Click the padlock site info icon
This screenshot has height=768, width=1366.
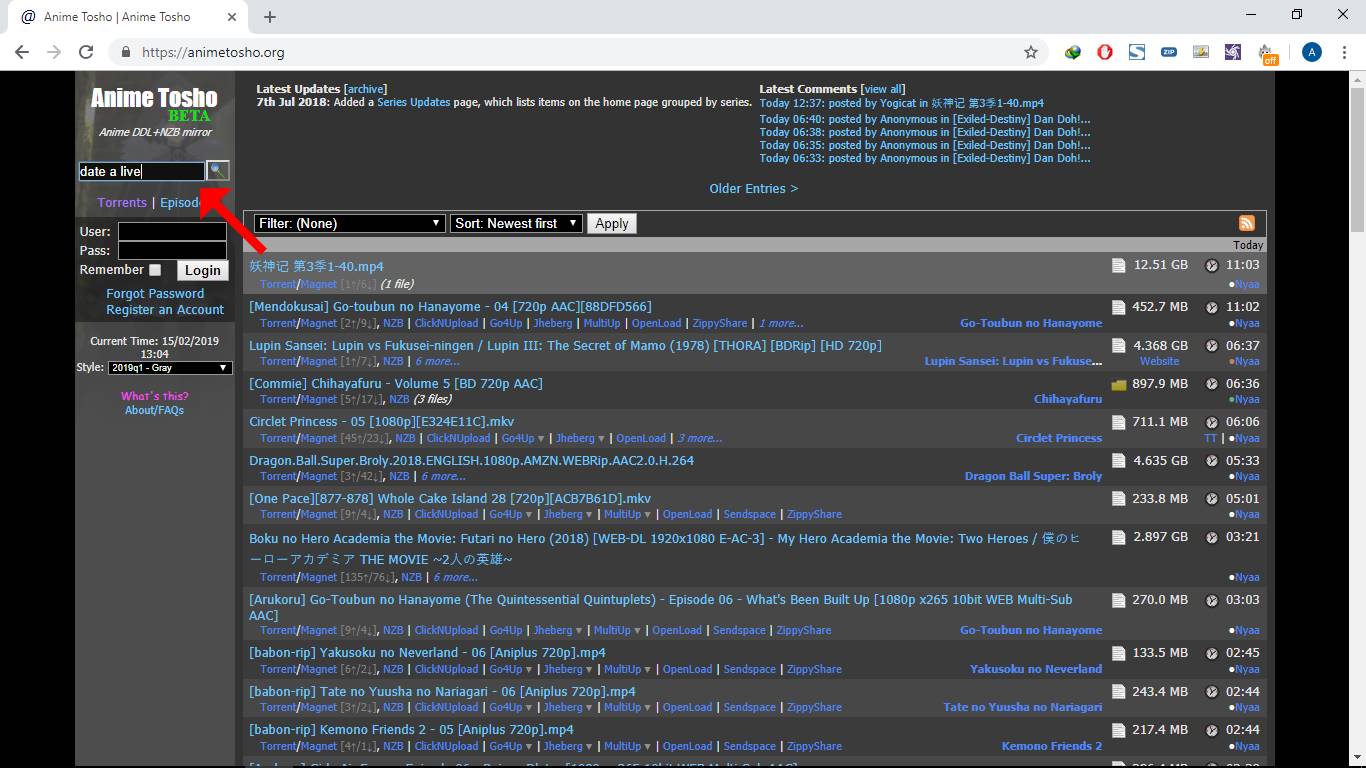tap(126, 52)
